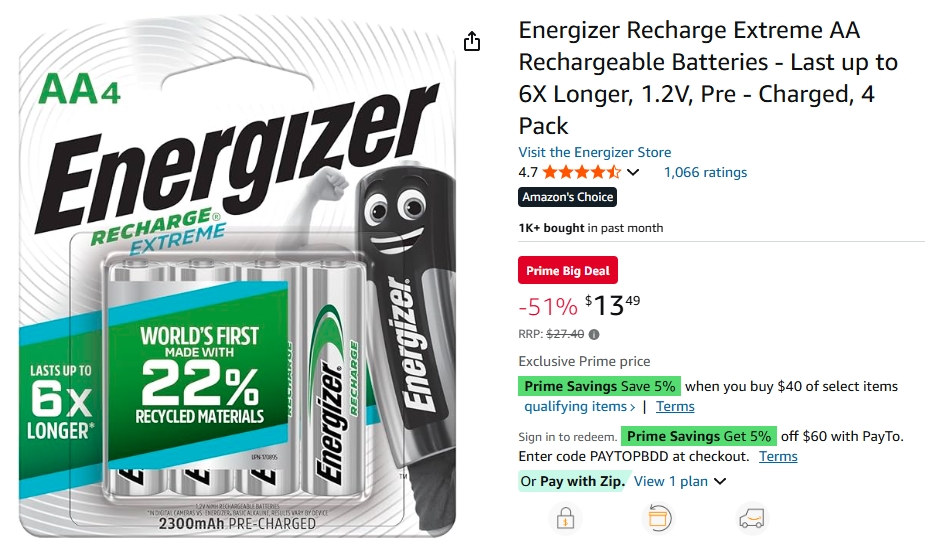Click the $13.49 price text
The width and height of the screenshot is (925, 540).
point(612,306)
